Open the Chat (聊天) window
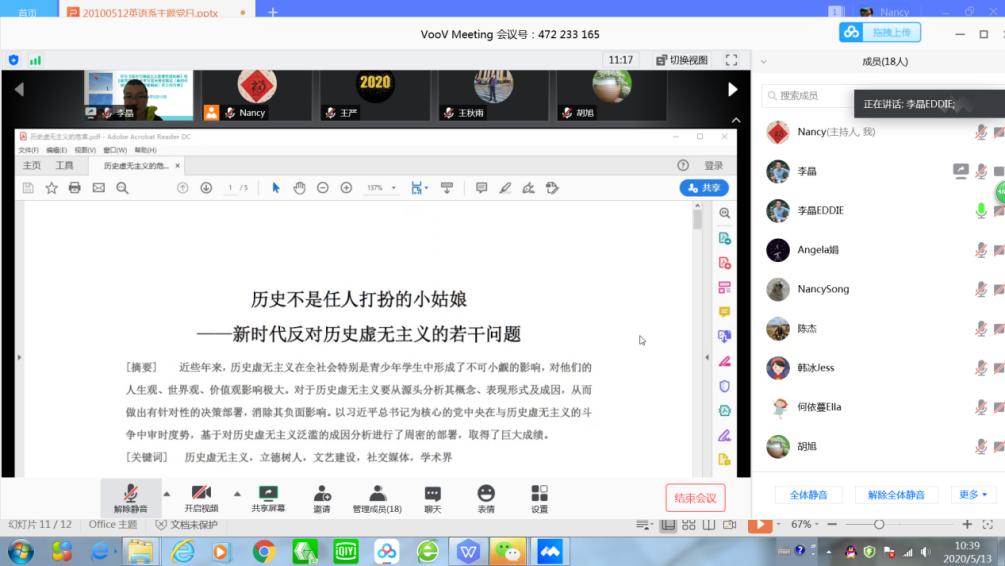Image resolution: width=1005 pixels, height=566 pixels. (432, 494)
